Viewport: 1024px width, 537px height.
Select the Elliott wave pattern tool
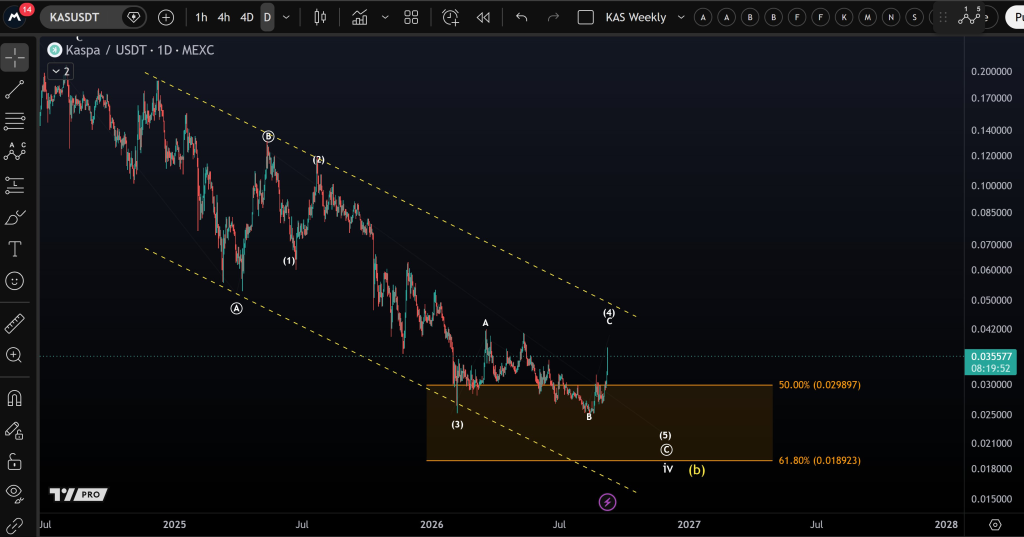[x=14, y=152]
